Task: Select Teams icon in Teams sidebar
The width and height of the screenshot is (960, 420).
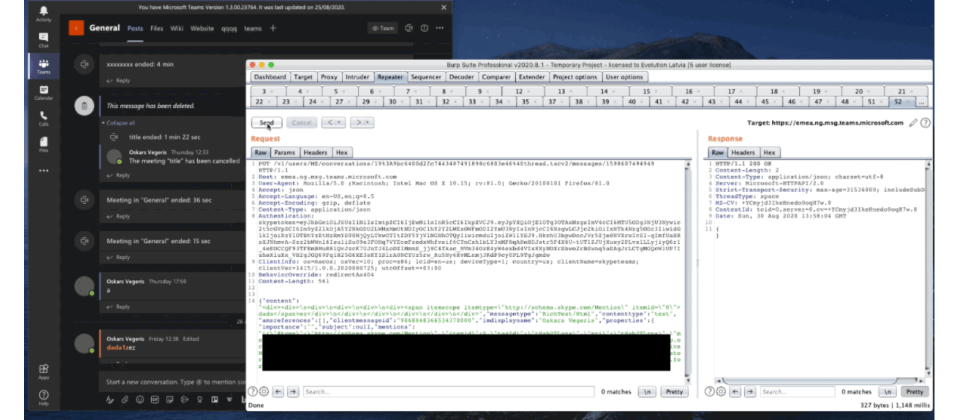Action: (x=43, y=66)
